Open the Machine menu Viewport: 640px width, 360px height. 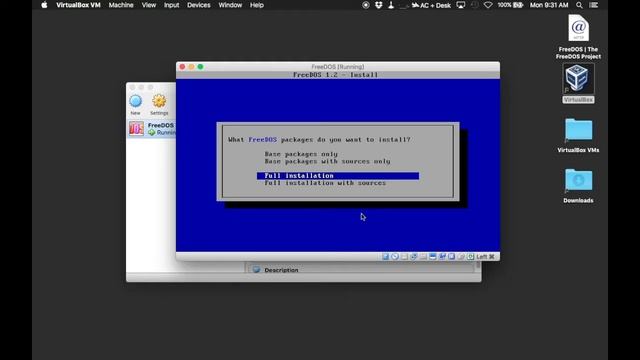tap(121, 5)
